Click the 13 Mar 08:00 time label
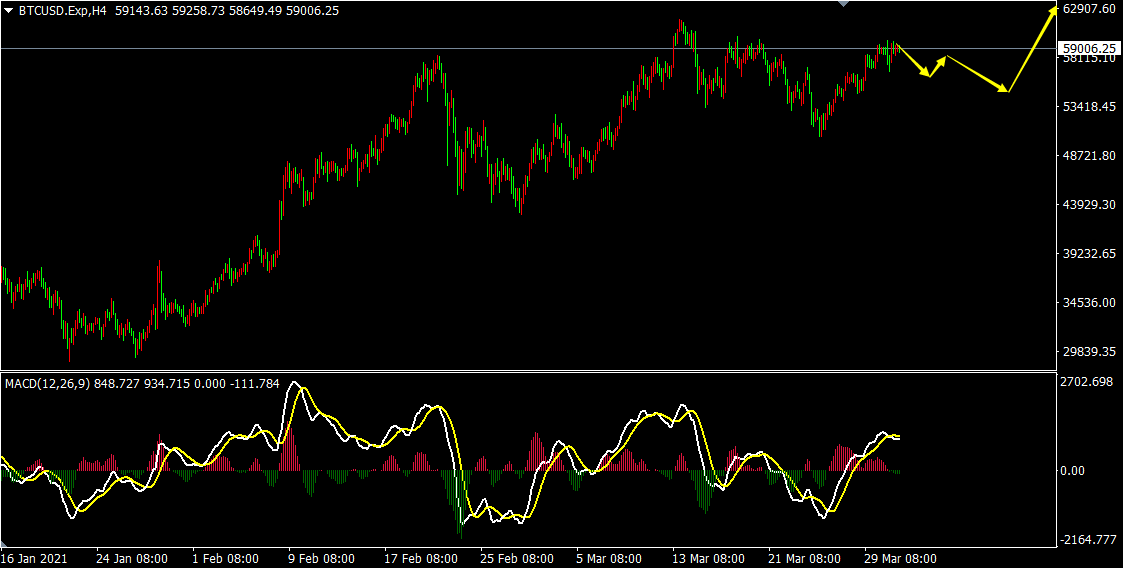The height and width of the screenshot is (568, 1123). pyautogui.click(x=708, y=558)
